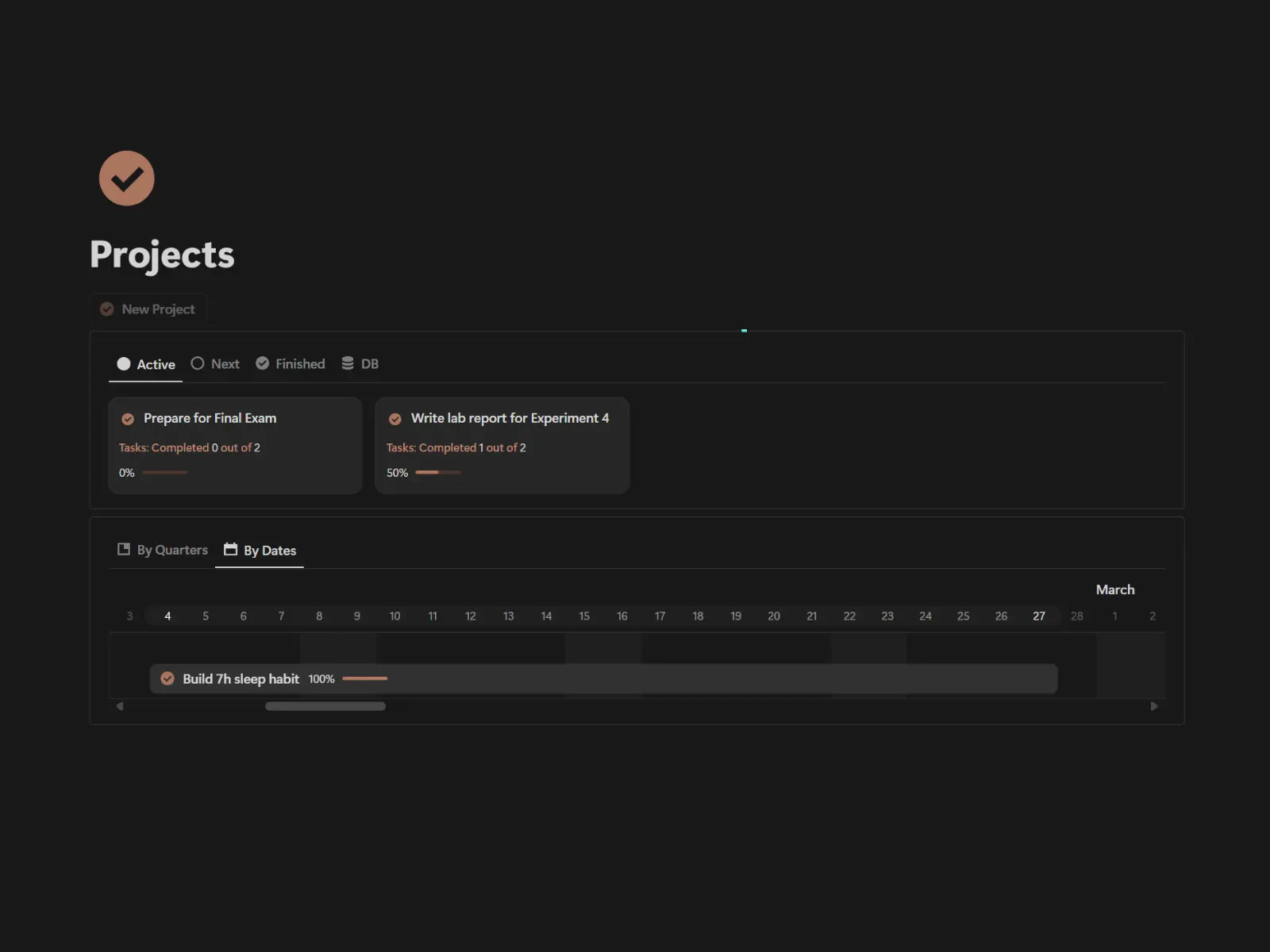Click the March month label
Viewport: 1270px width, 952px height.
click(x=1115, y=589)
